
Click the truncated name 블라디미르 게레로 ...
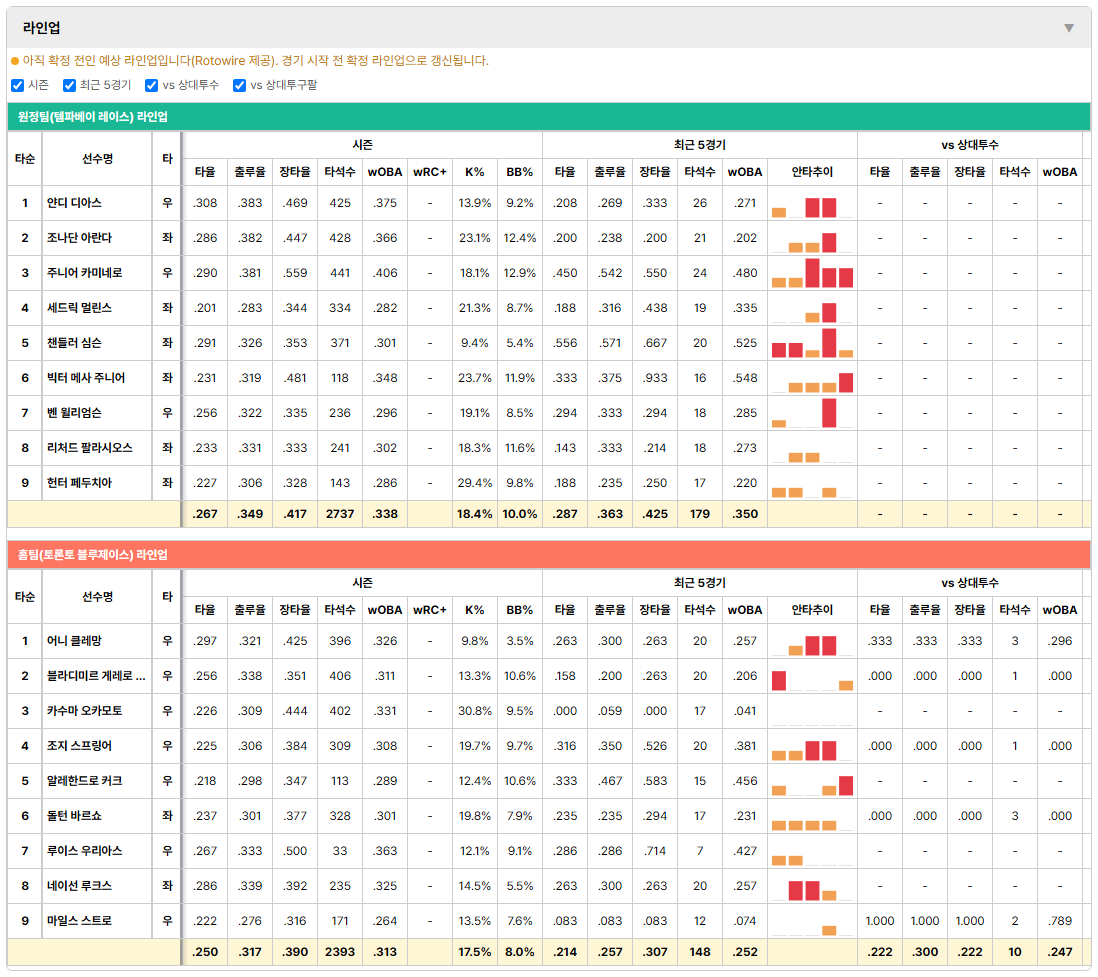pos(96,676)
